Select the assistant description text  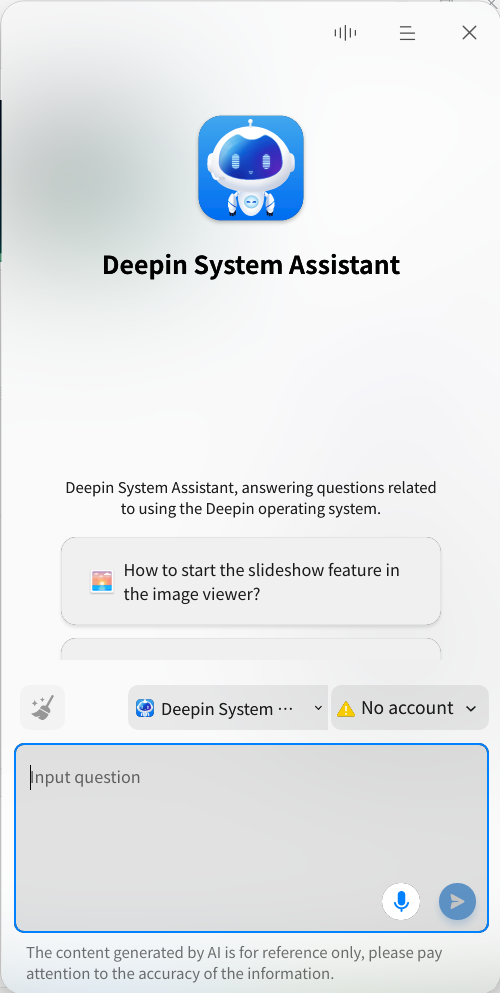(x=251, y=498)
